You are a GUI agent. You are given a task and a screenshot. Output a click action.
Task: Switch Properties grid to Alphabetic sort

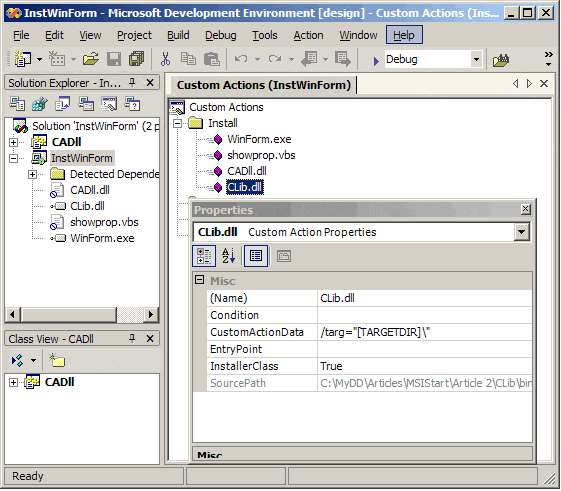229,256
